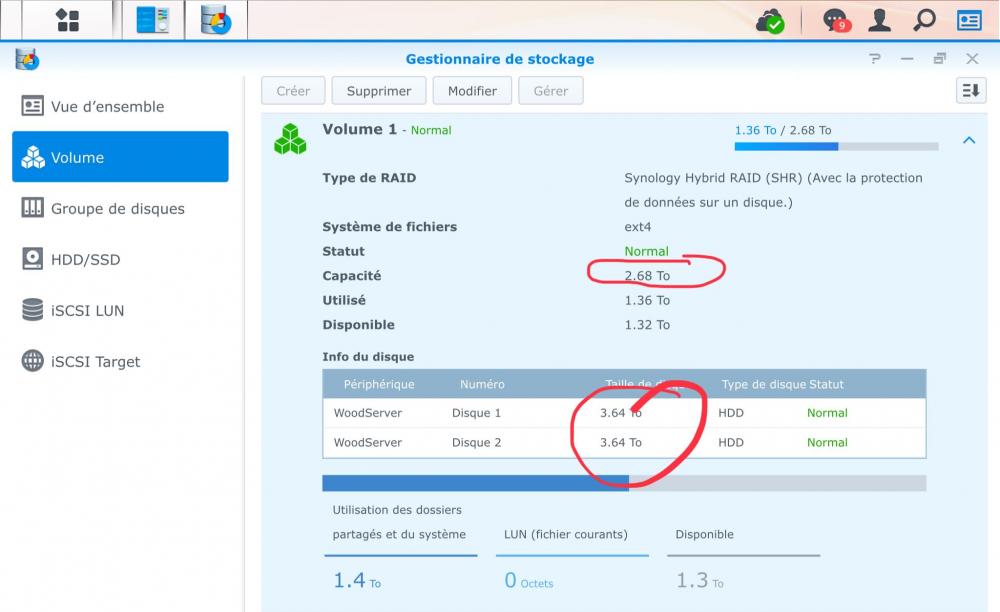This screenshot has height=612, width=1000.
Task: Click the Volume 1 title
Action: point(359,129)
